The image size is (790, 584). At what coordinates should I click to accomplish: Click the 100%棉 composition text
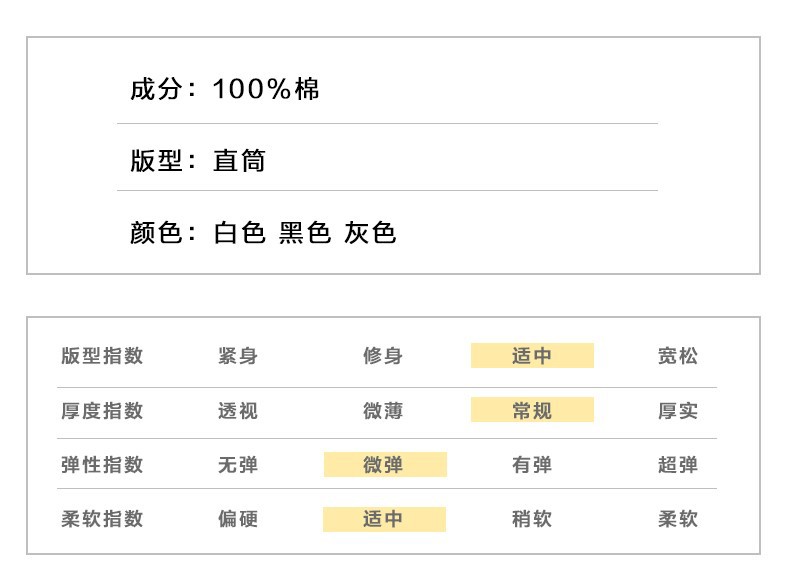266,90
